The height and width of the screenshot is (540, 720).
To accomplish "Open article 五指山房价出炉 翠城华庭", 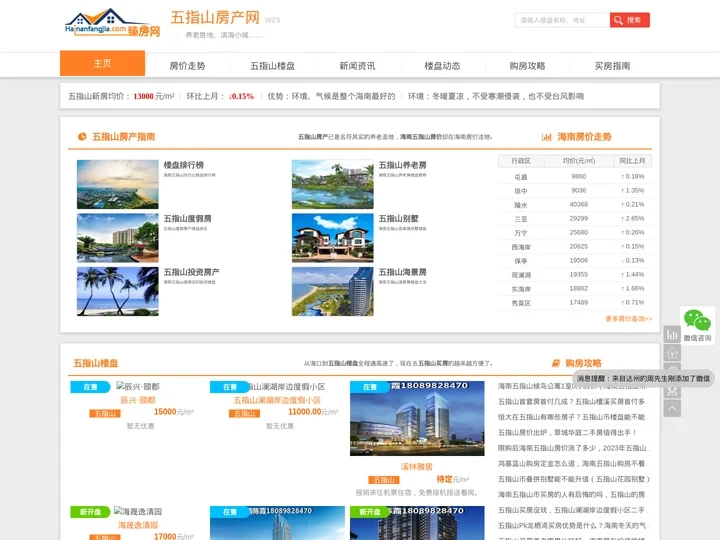I will (567, 433).
